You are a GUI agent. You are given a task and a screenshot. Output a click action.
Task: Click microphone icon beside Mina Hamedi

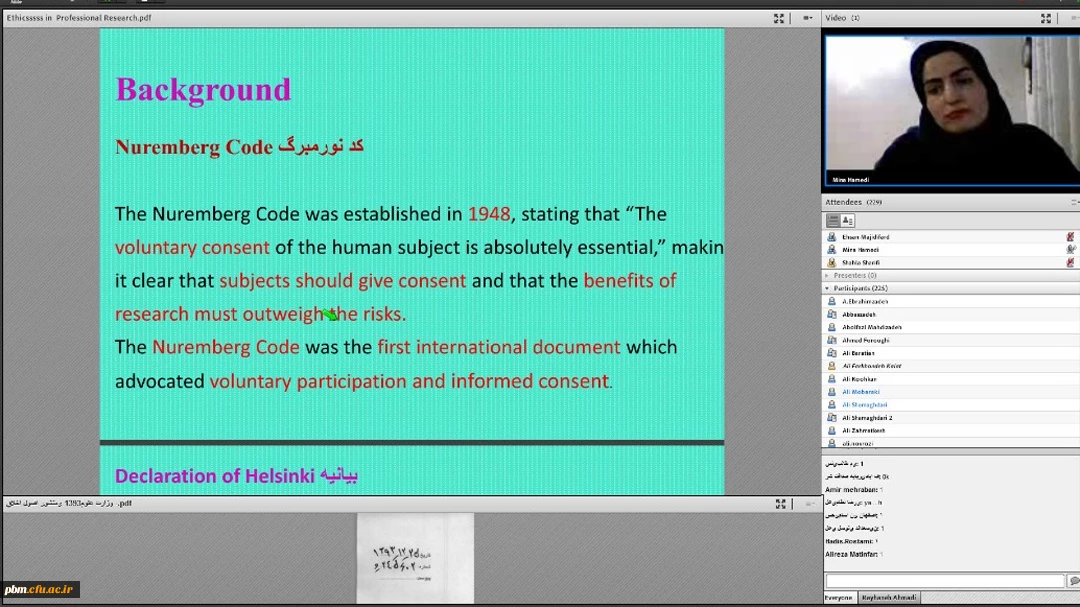coord(1070,250)
